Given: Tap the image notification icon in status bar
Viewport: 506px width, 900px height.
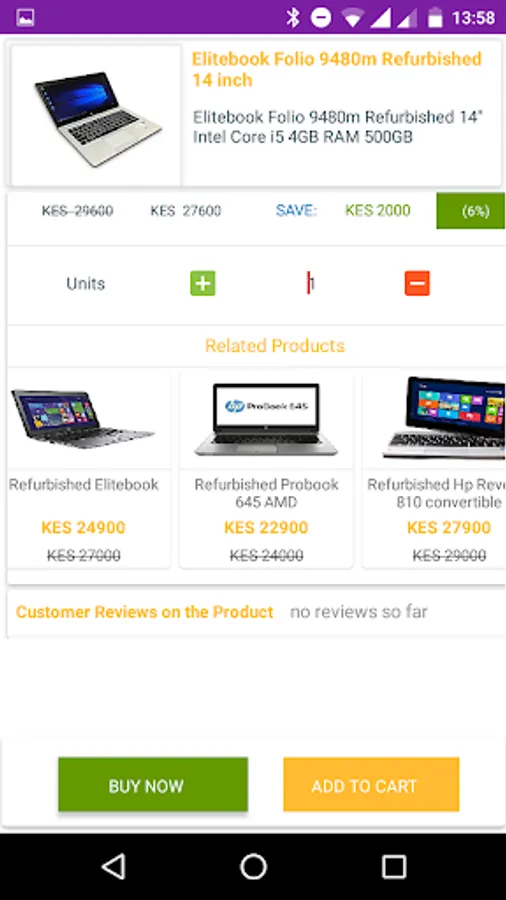Looking at the screenshot, I should coord(25,18).
